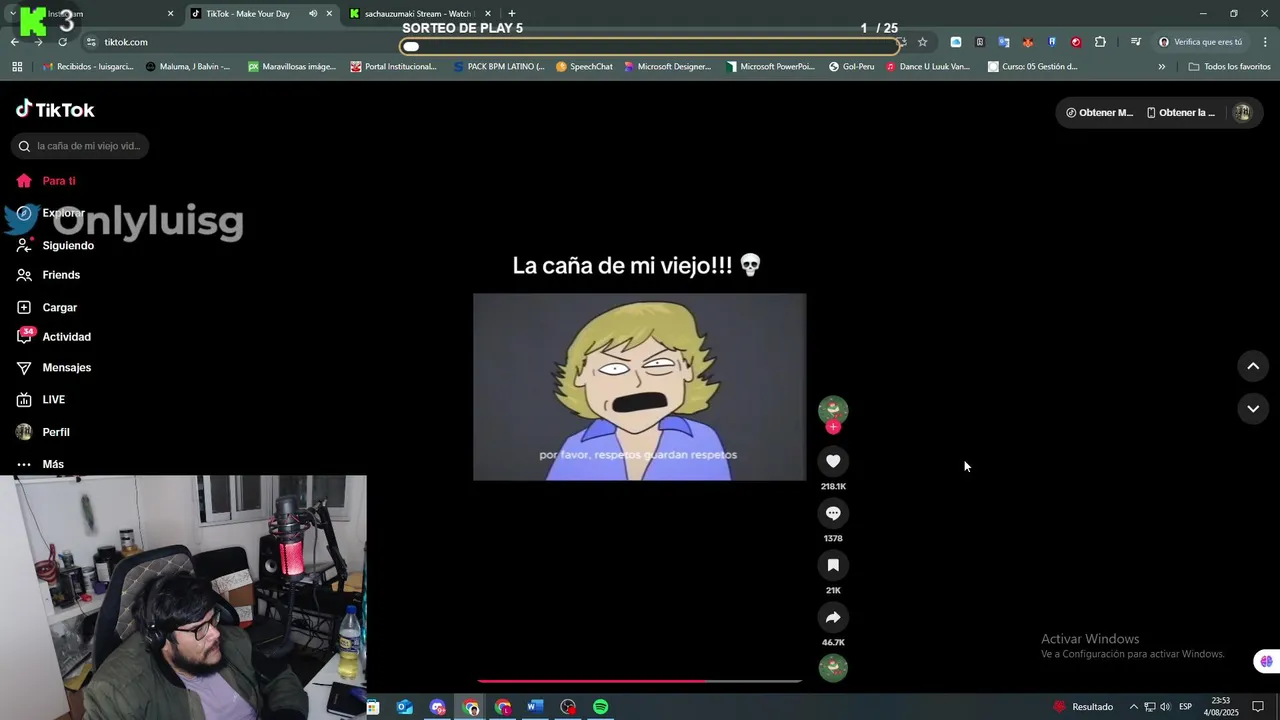Go to previous video with up chevron
This screenshot has height=720, width=1280.
pyautogui.click(x=1253, y=366)
